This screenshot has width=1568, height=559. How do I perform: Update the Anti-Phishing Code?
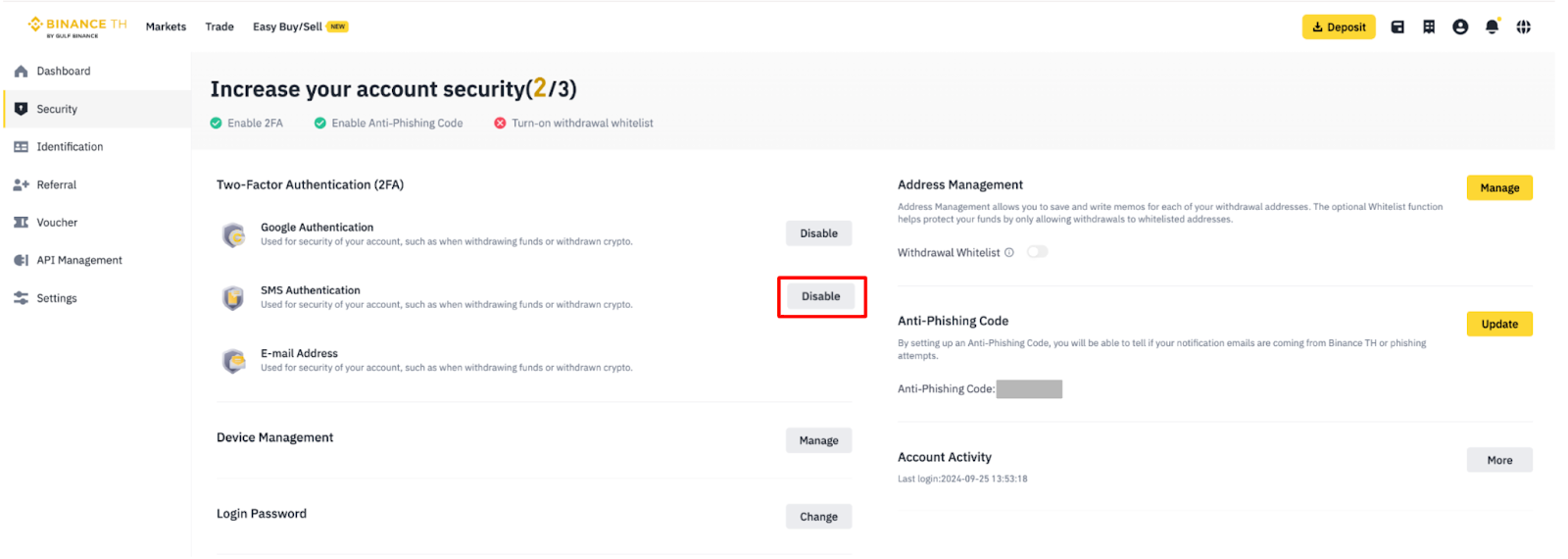(x=1498, y=325)
